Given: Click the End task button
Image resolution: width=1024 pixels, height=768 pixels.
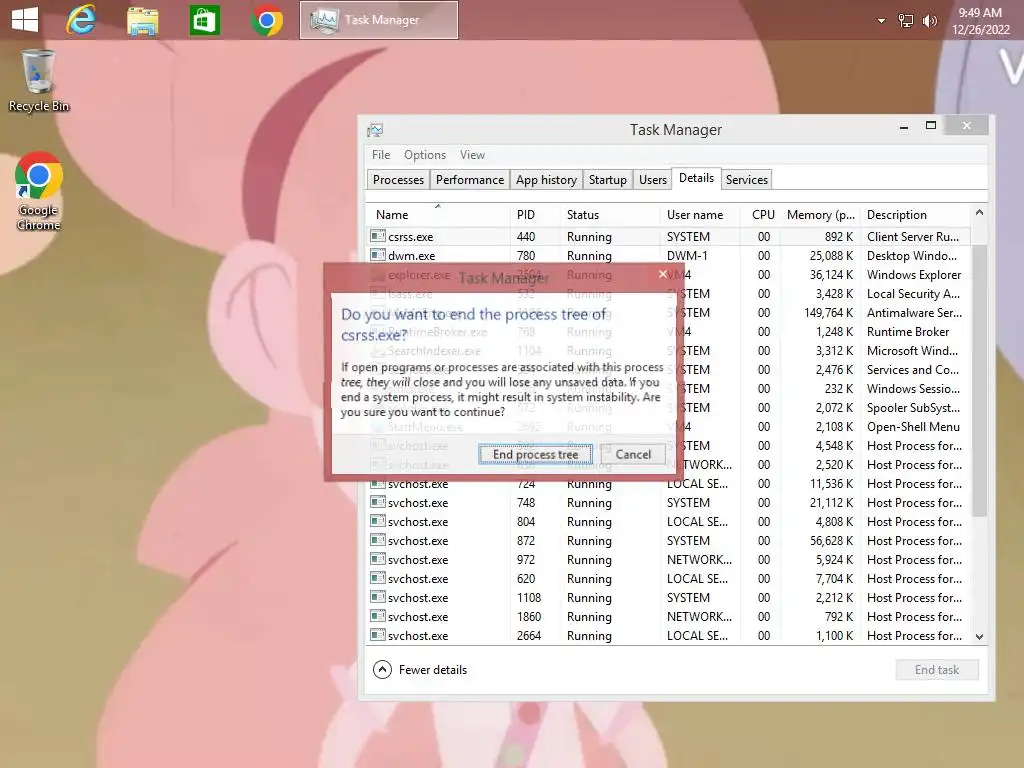Looking at the screenshot, I should [936, 670].
